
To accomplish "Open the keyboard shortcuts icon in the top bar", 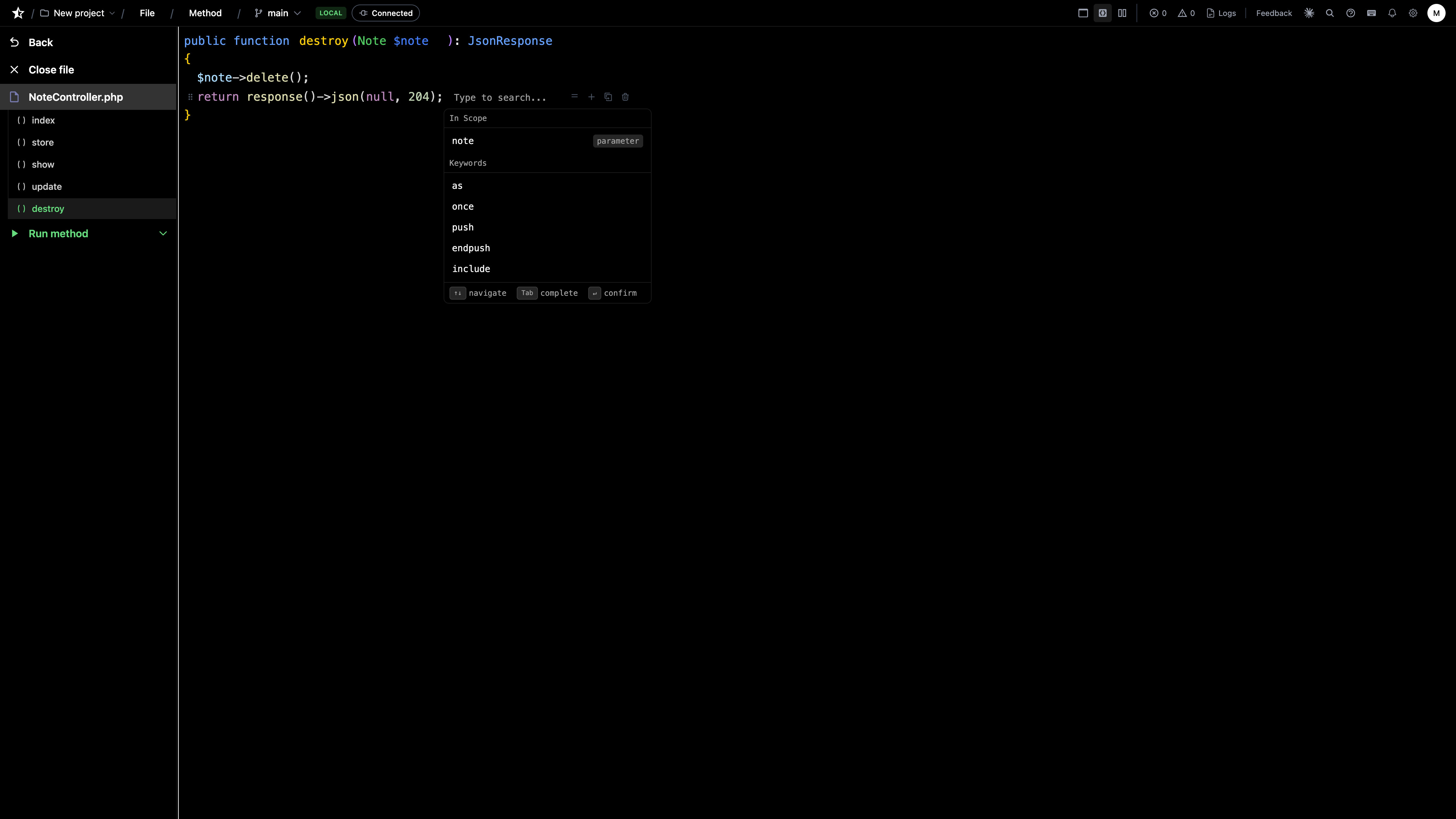I will click(1372, 12).
